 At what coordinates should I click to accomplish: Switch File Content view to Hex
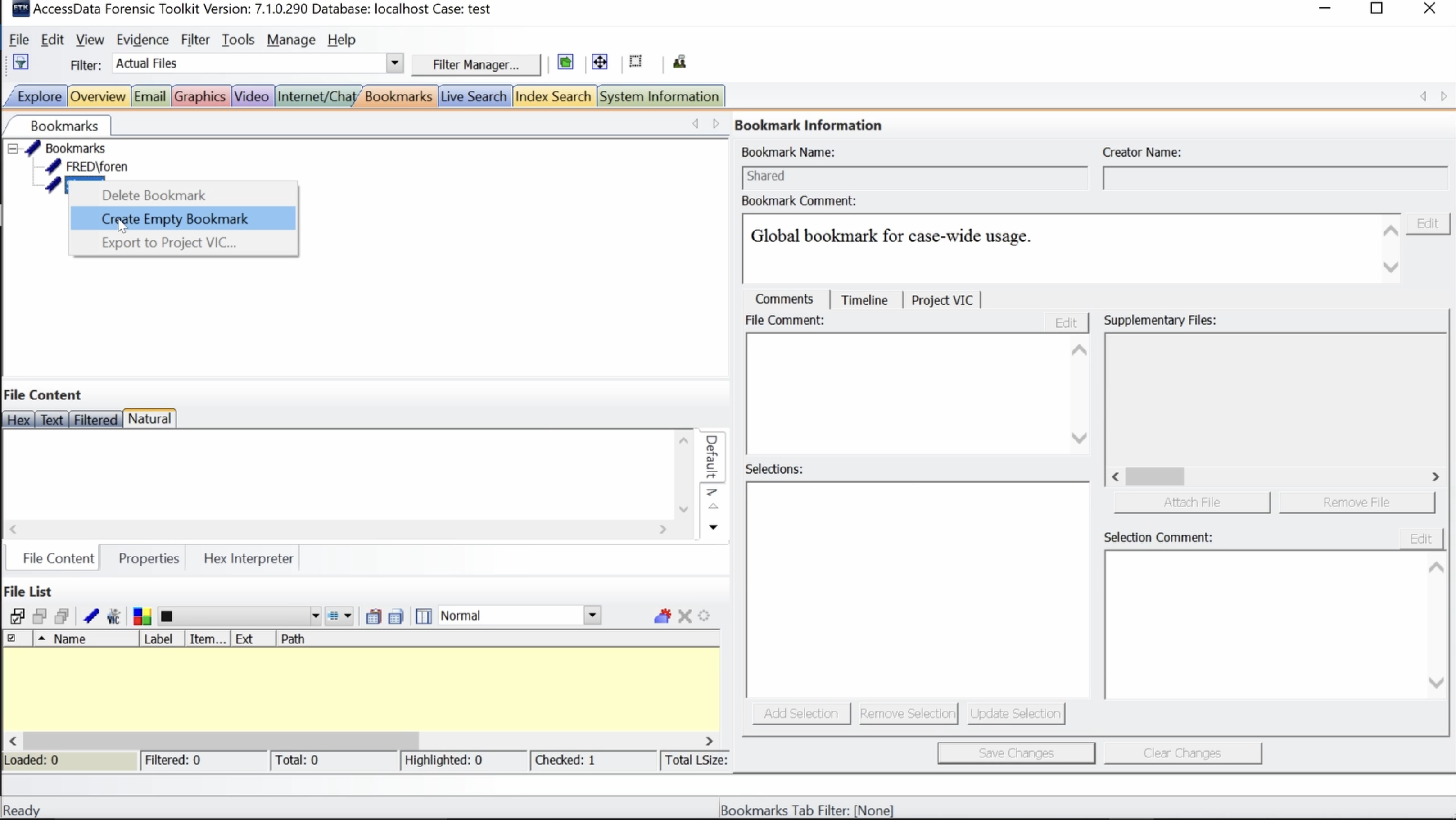18,420
